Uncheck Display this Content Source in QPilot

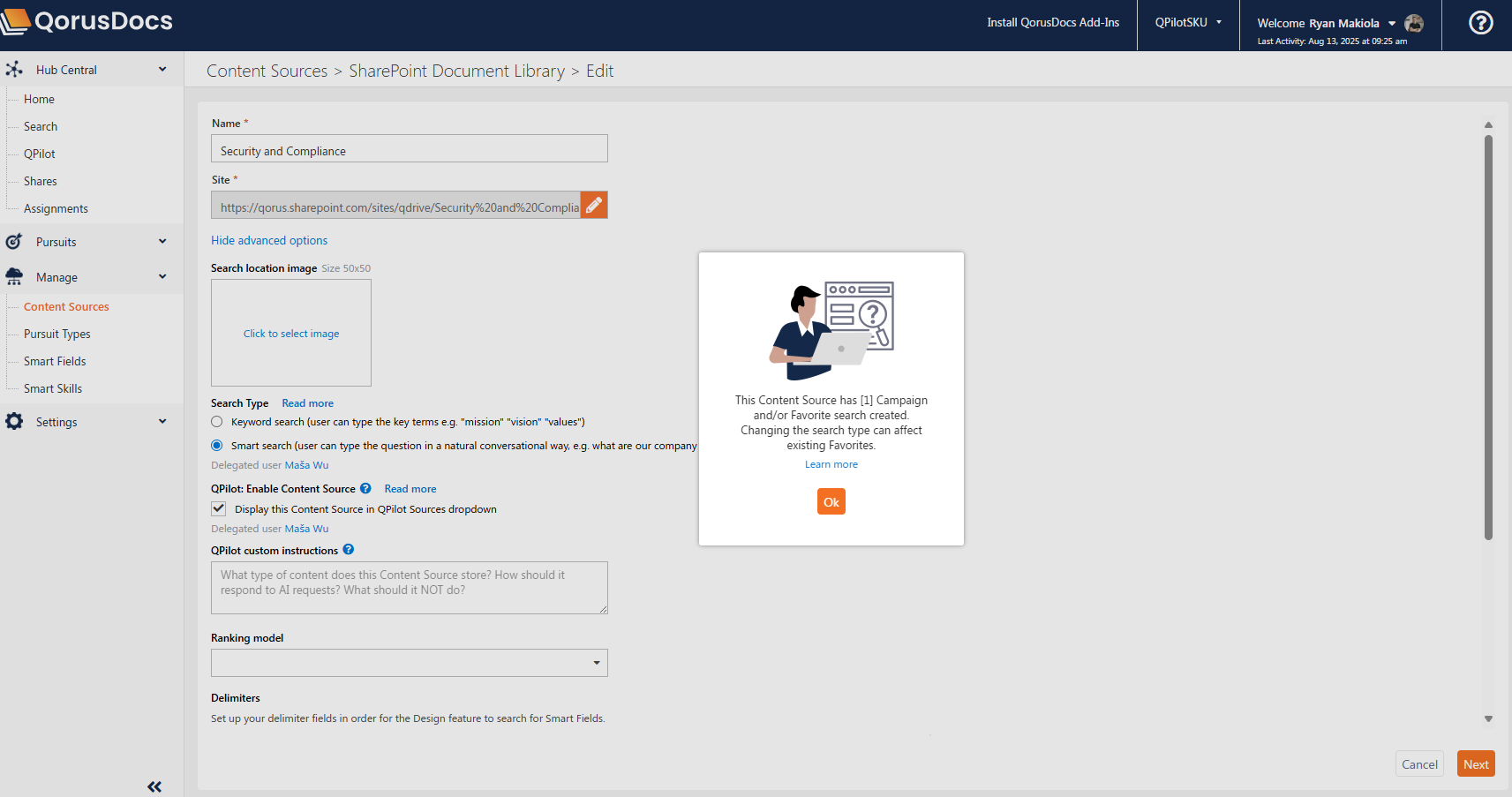(218, 508)
